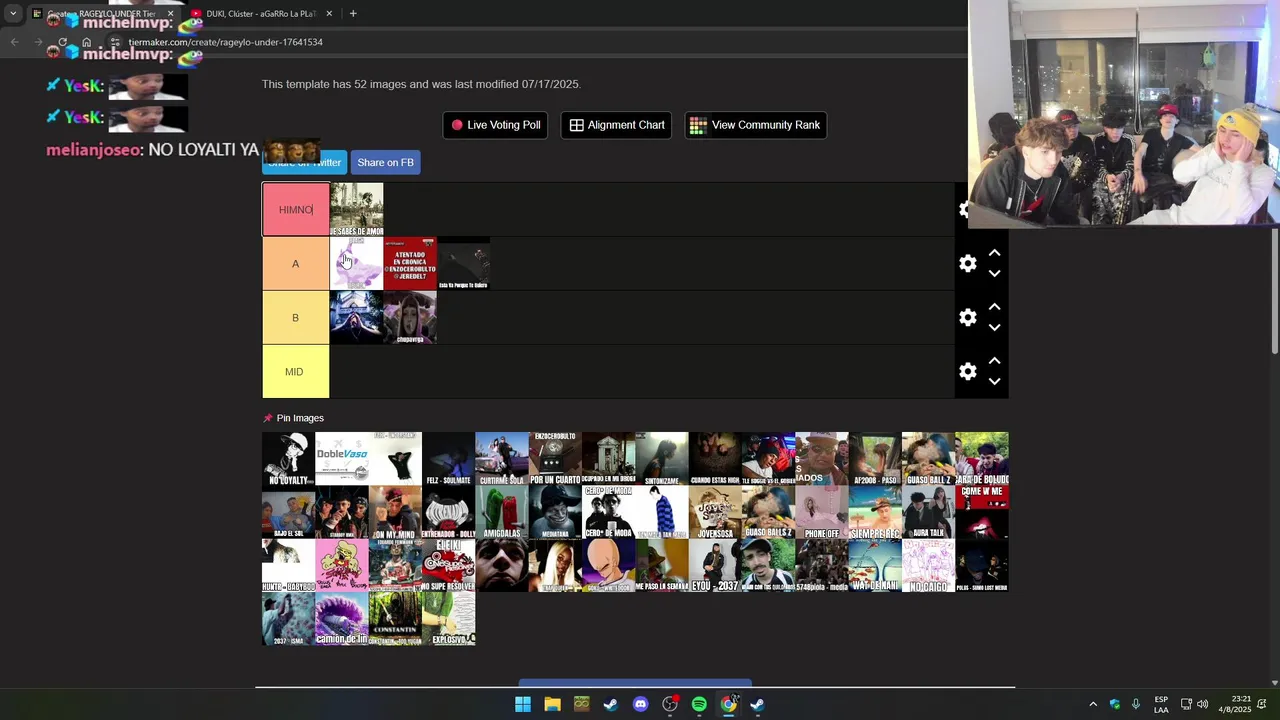Pick the MEDIATANA image
This screenshot has height=720, width=1280.
click(555, 512)
